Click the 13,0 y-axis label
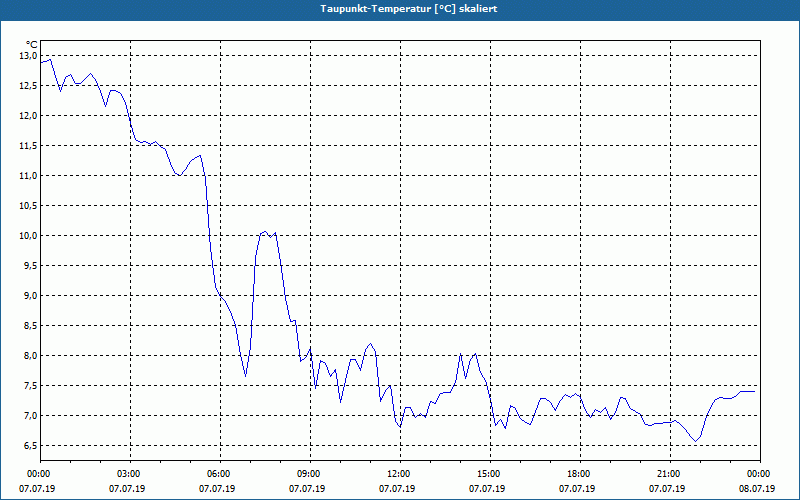 pos(28,56)
